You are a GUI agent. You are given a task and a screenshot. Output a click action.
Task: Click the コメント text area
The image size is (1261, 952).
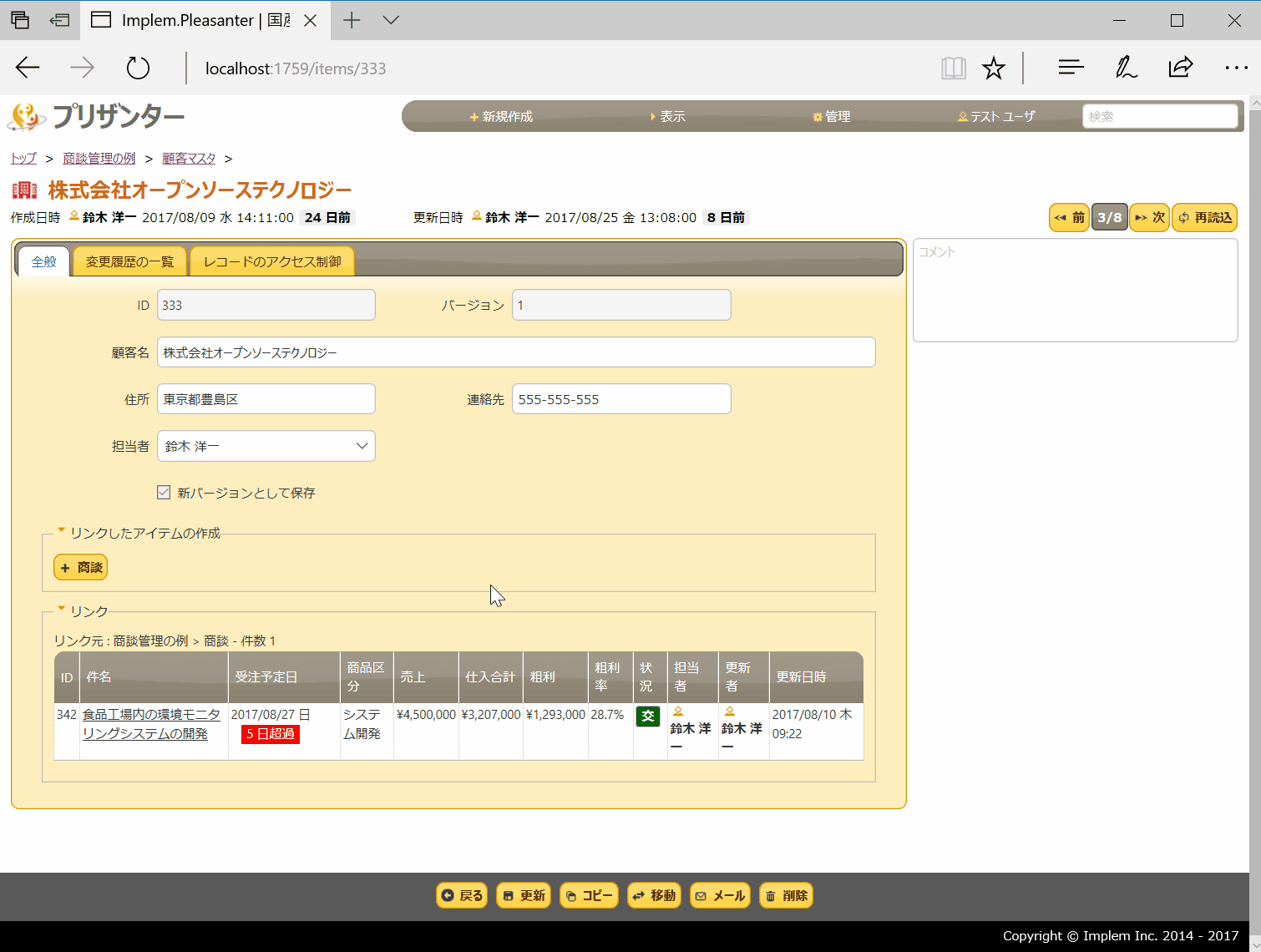click(x=1075, y=291)
